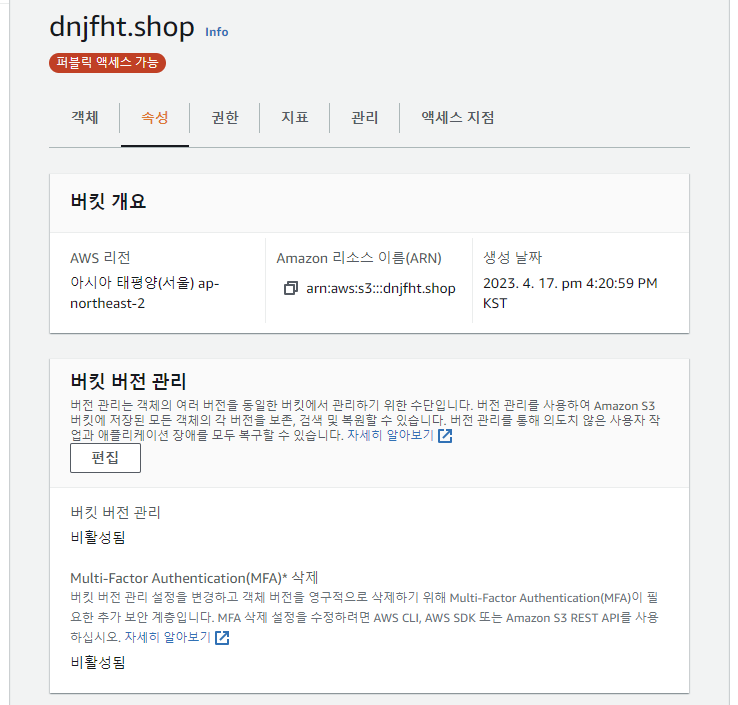Click the Amazon 리소스 이름(ARN) label

pos(359,258)
